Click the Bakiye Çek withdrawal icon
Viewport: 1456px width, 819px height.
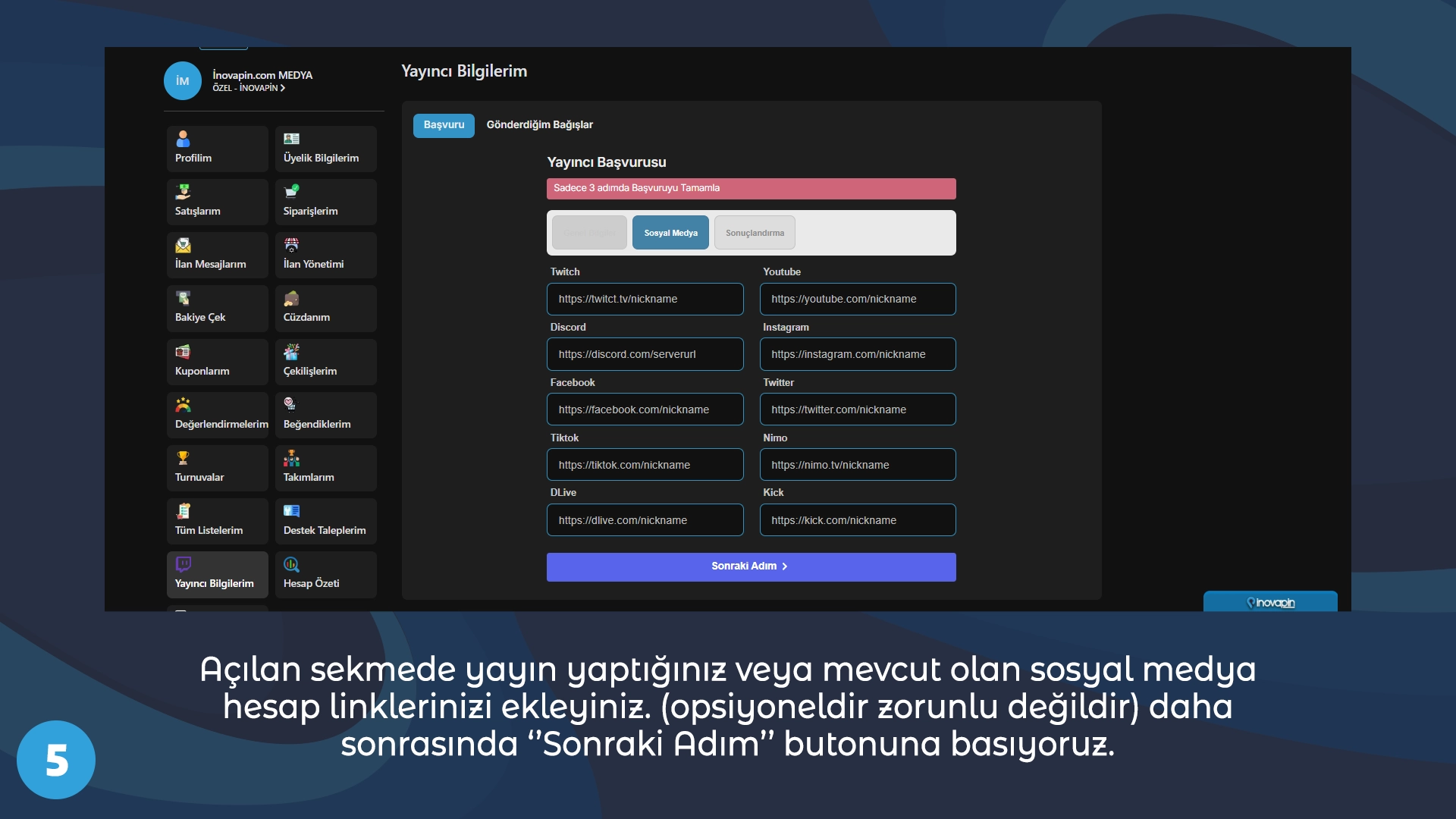(182, 298)
